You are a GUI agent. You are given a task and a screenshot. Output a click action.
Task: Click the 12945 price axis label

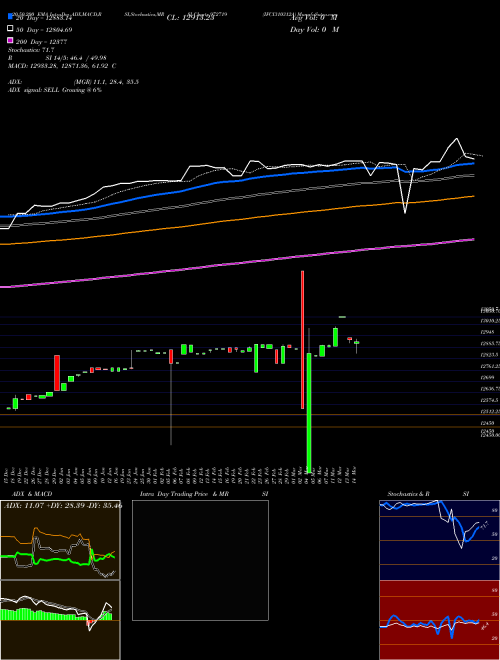(x=488, y=333)
